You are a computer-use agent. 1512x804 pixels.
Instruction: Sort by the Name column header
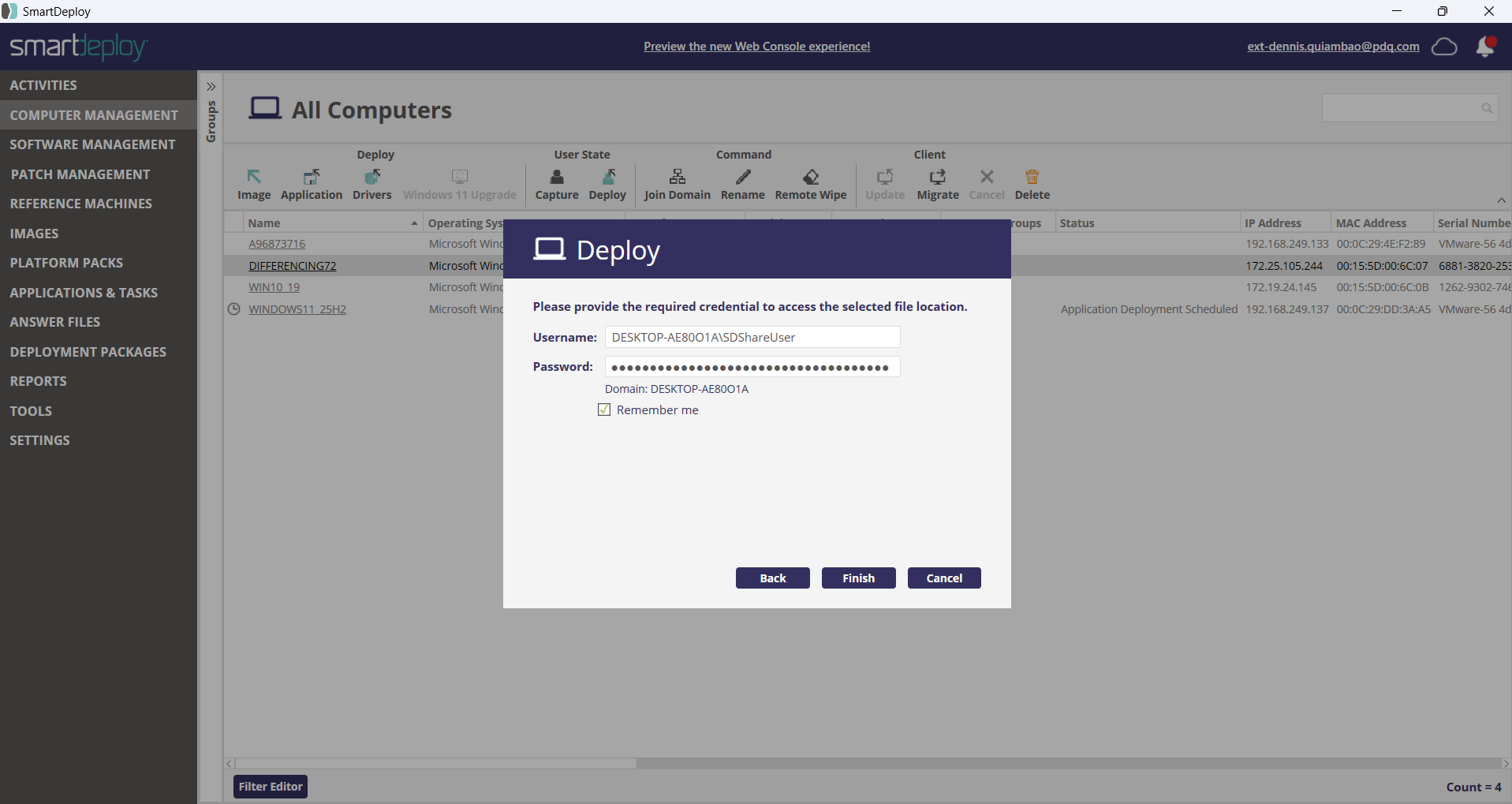[331, 223]
